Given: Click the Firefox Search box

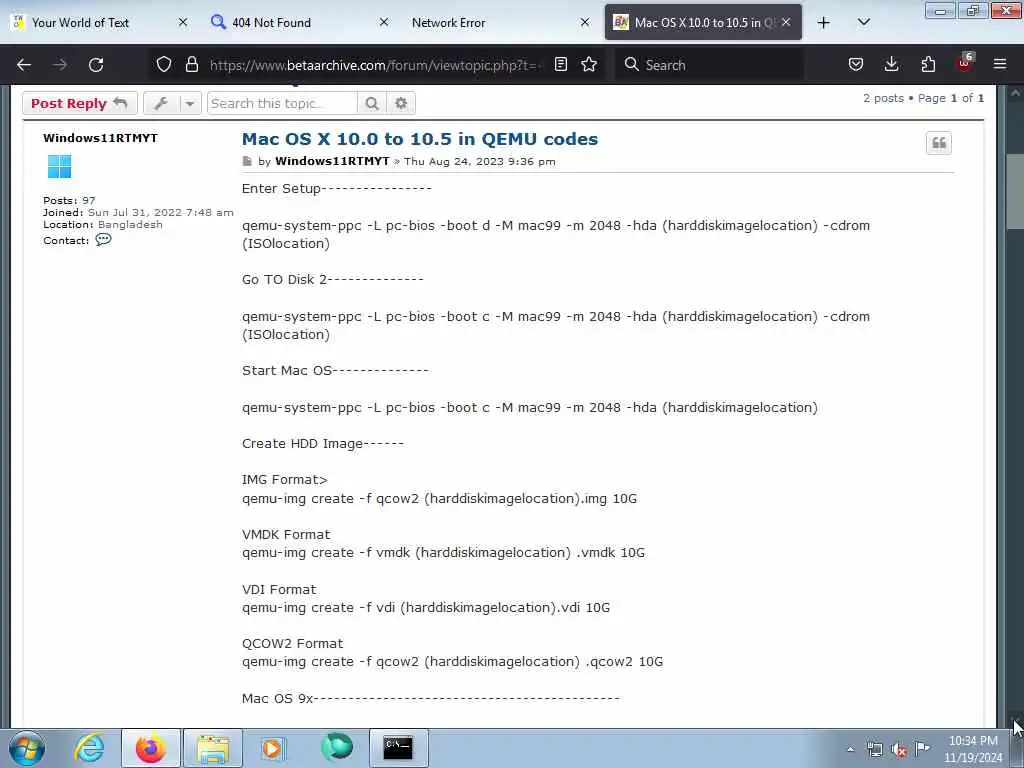Looking at the screenshot, I should [x=709, y=65].
